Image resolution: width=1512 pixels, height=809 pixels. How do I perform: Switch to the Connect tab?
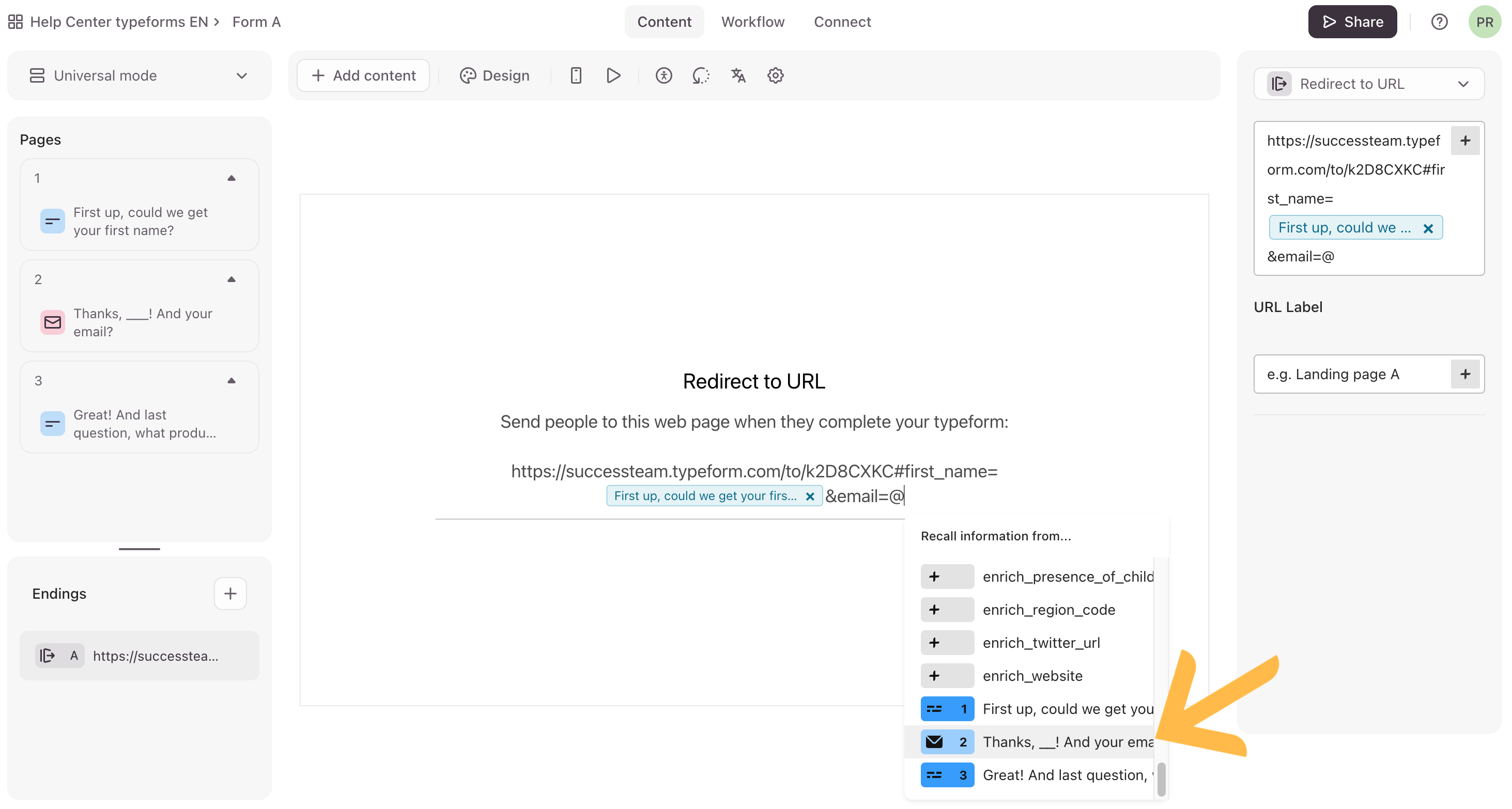point(842,22)
